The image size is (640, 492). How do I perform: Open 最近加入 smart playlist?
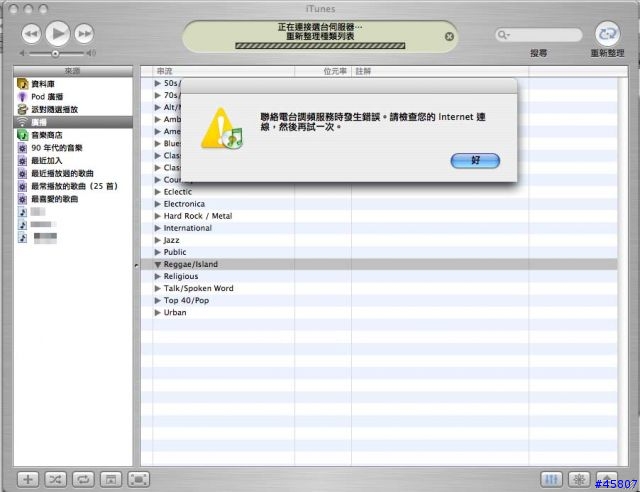73,160
